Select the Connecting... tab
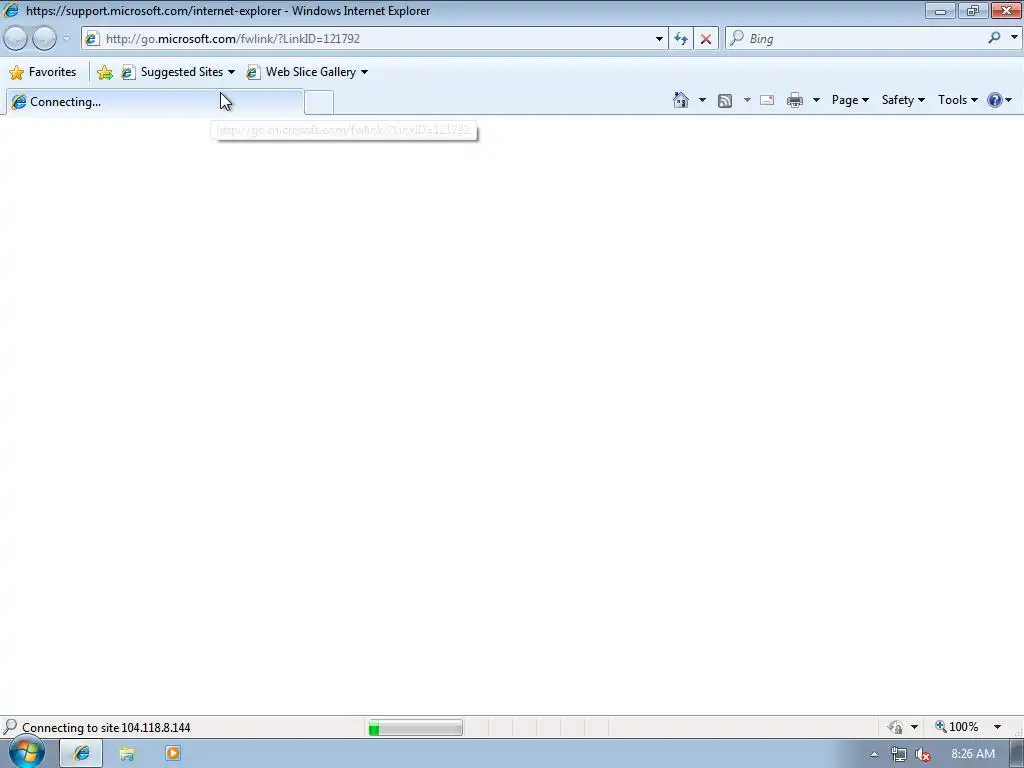 [155, 102]
